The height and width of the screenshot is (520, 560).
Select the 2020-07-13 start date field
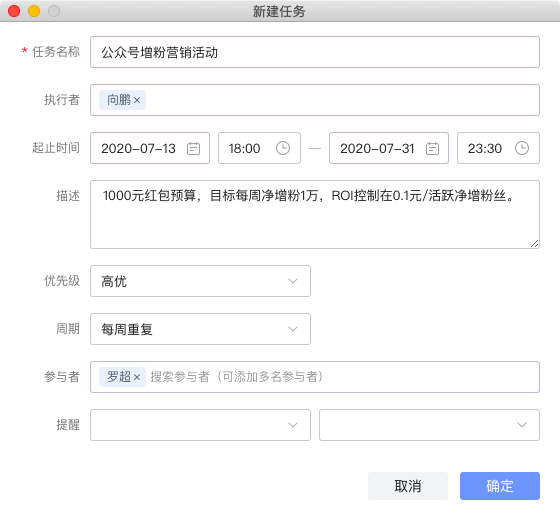pos(150,148)
